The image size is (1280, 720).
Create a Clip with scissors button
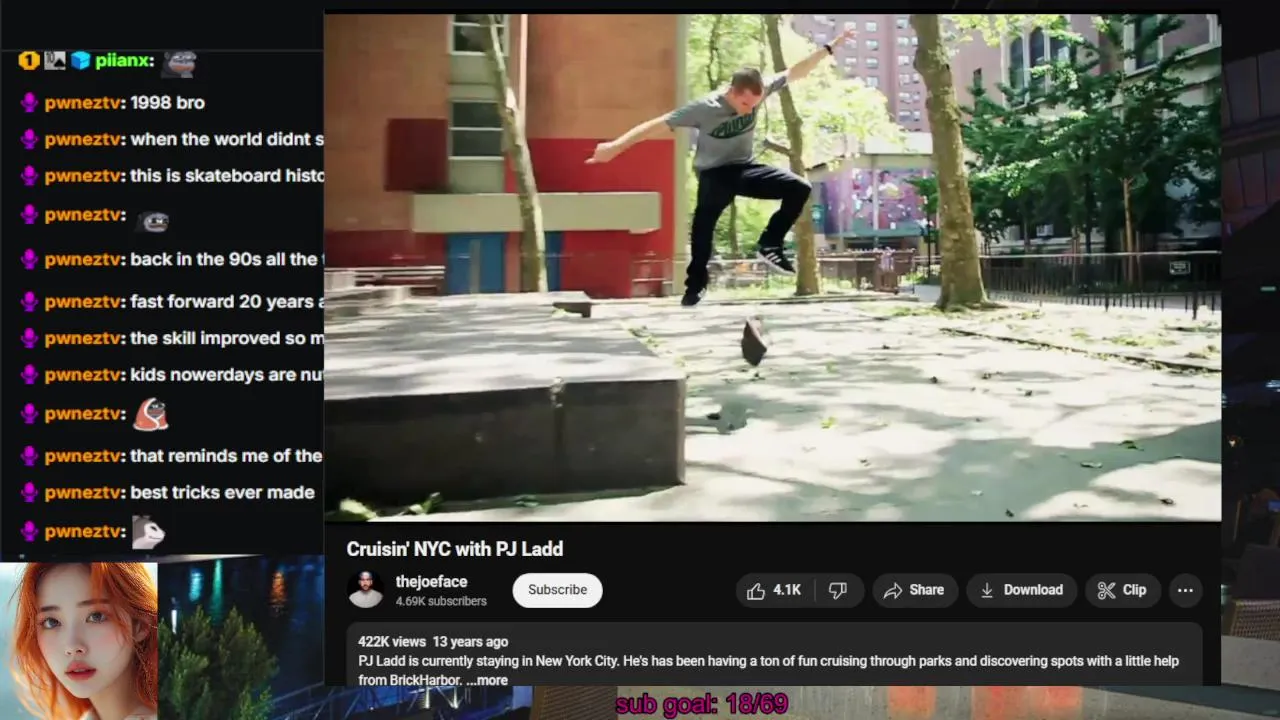point(1122,590)
